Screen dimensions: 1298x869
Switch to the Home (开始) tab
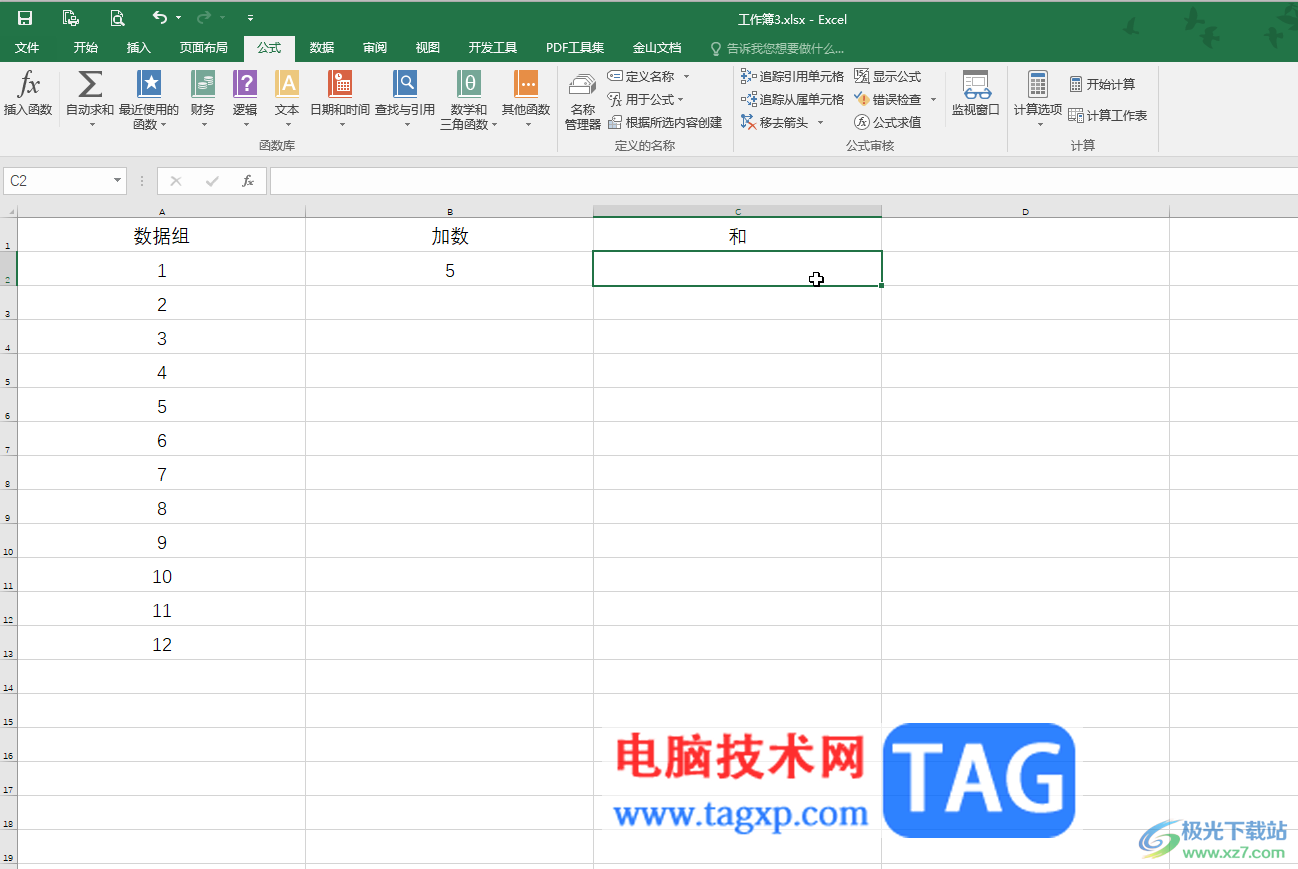point(86,47)
